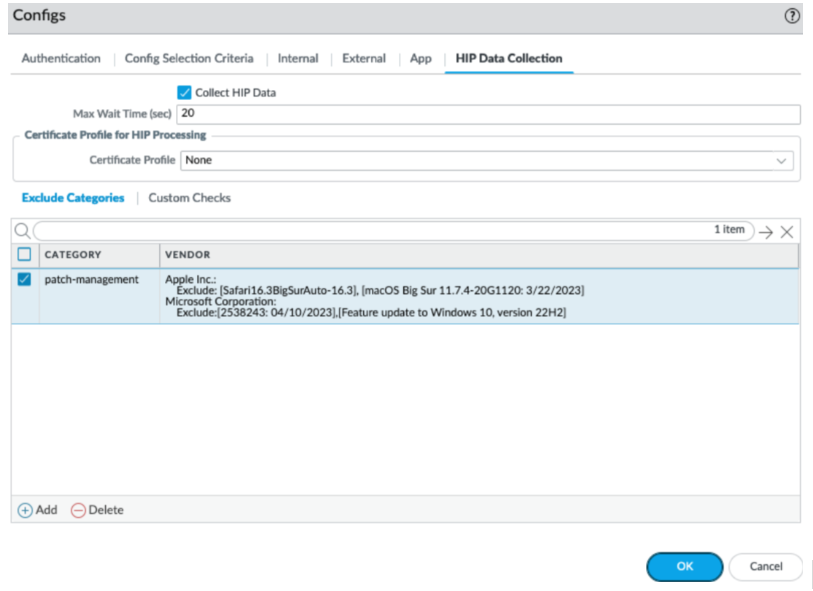Confirm settings with the OK button
The width and height of the screenshot is (813, 591).
pyautogui.click(x=684, y=566)
